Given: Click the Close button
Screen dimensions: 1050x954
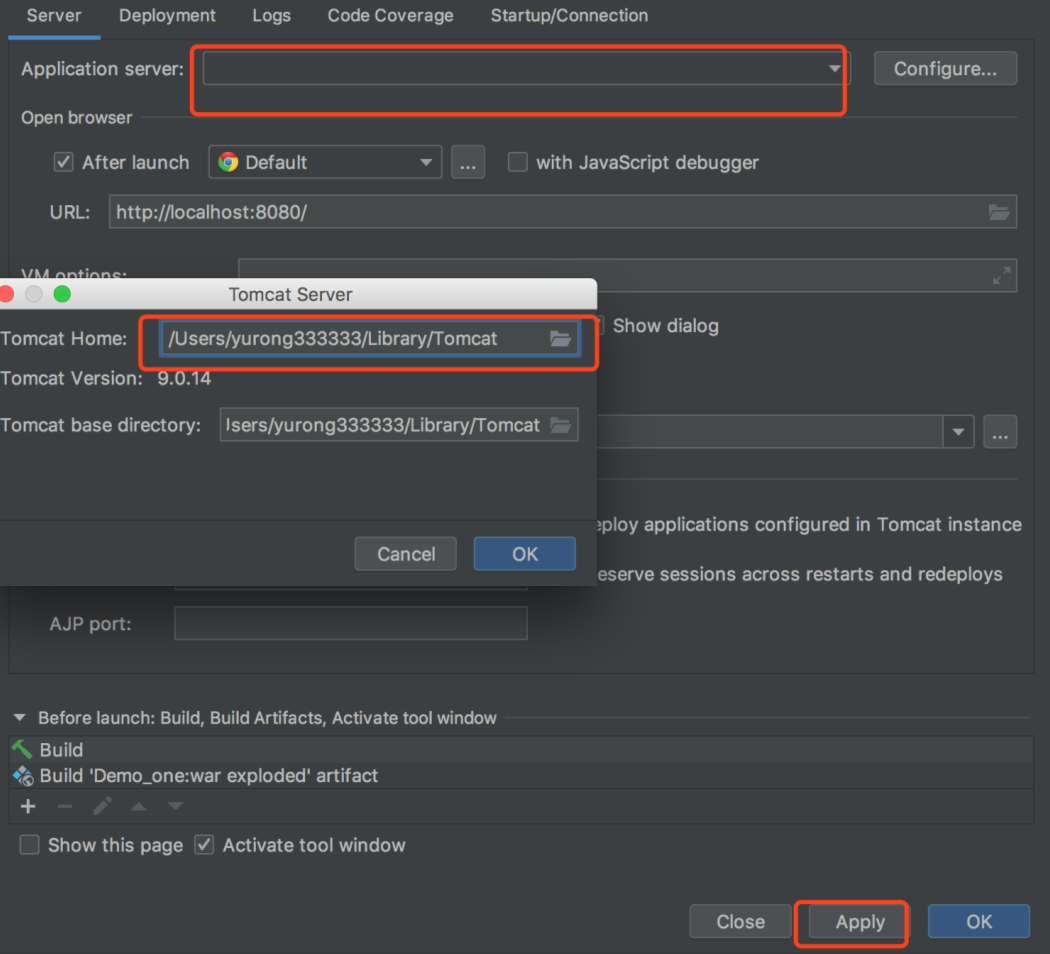Looking at the screenshot, I should 741,921.
